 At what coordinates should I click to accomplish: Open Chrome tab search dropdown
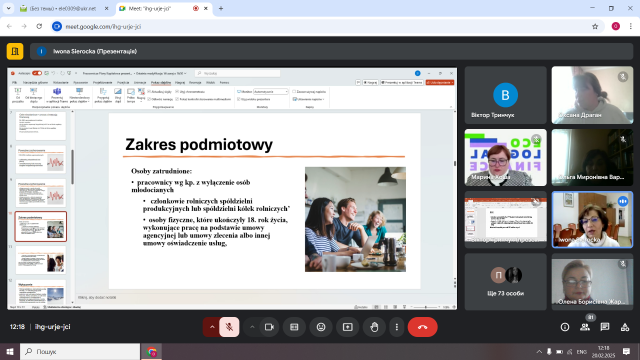pyautogui.click(x=8, y=8)
